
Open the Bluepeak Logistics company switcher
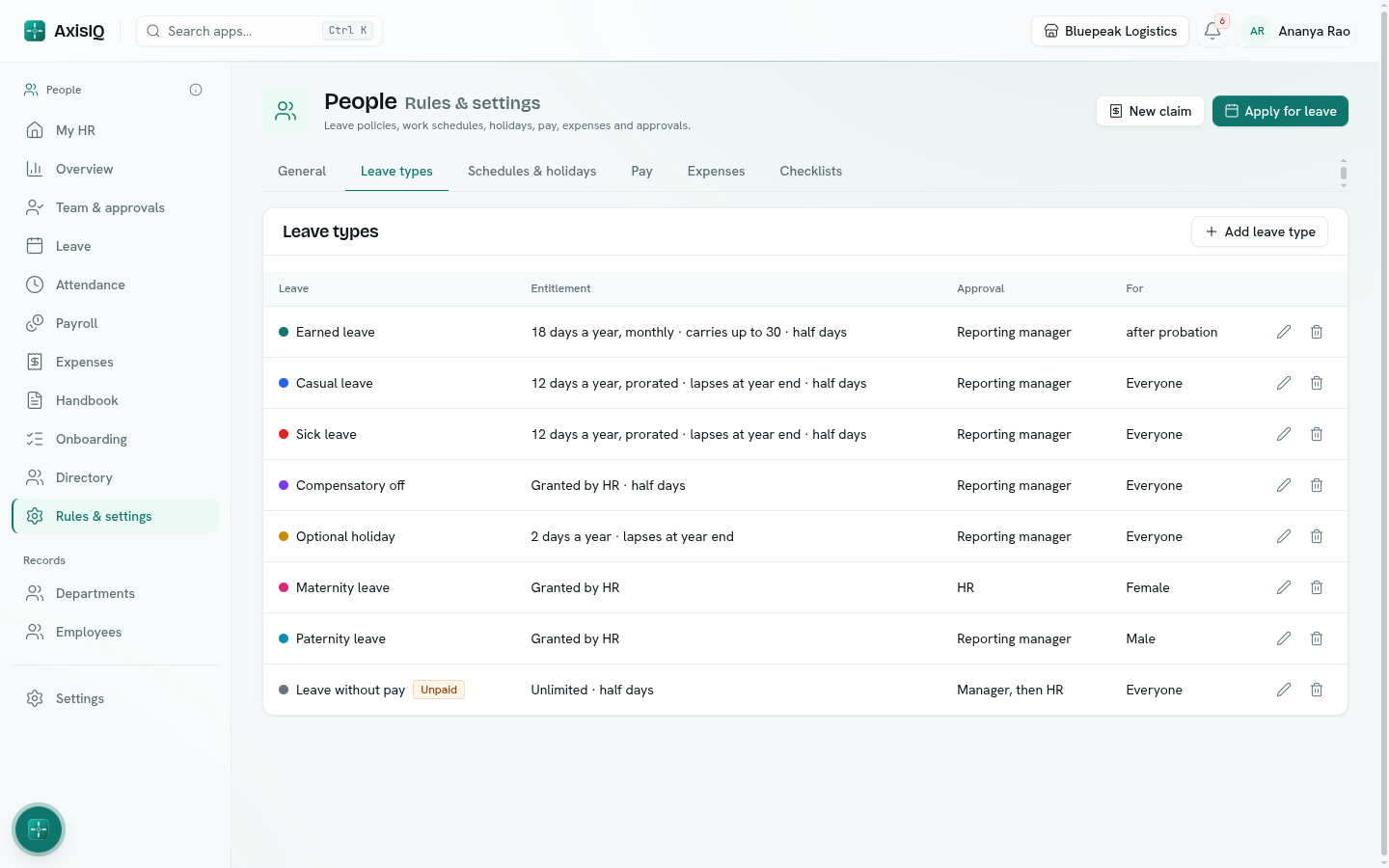1110,31
